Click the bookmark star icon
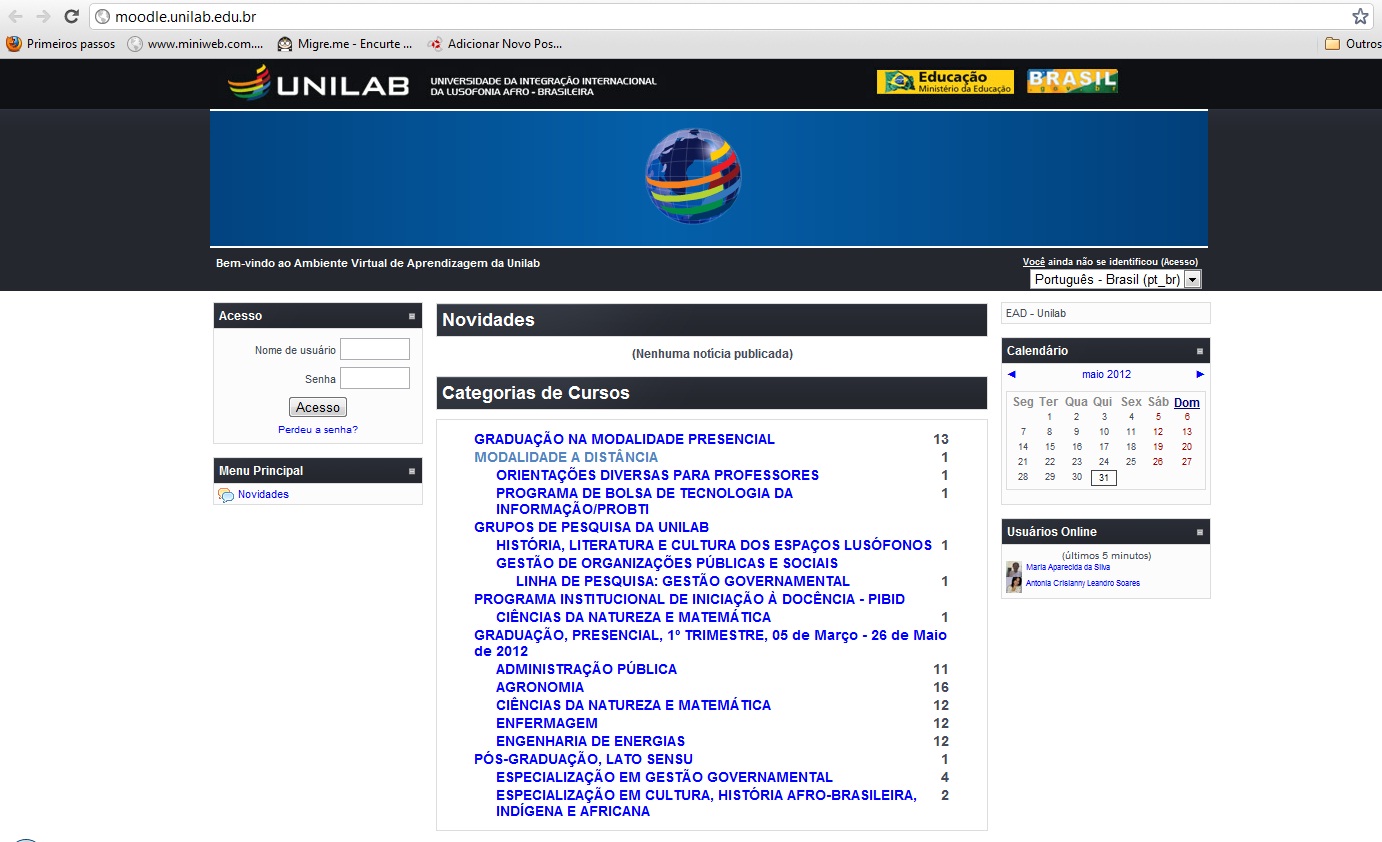This screenshot has width=1382, height=842. 1360,16
